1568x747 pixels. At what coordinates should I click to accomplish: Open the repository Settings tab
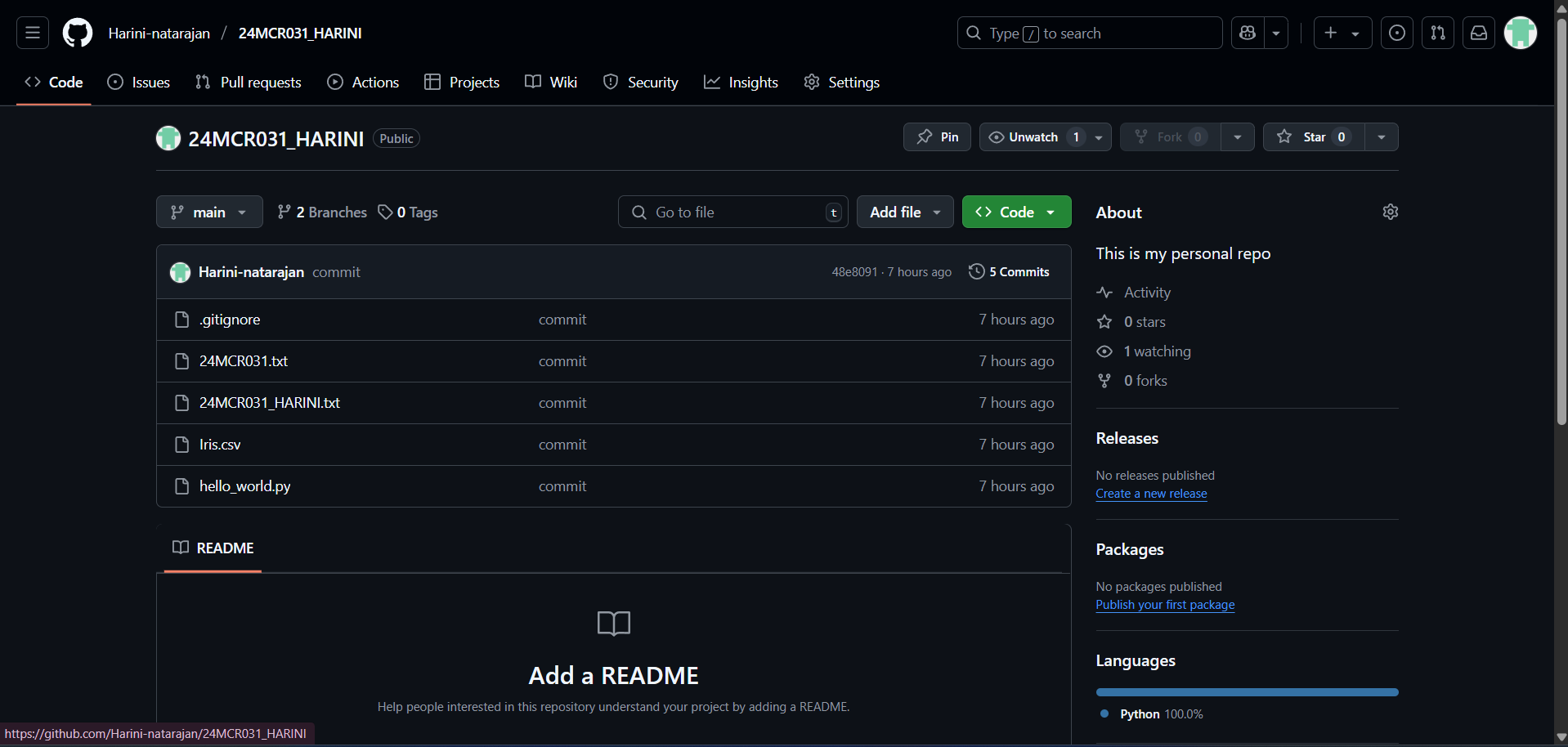click(x=842, y=82)
